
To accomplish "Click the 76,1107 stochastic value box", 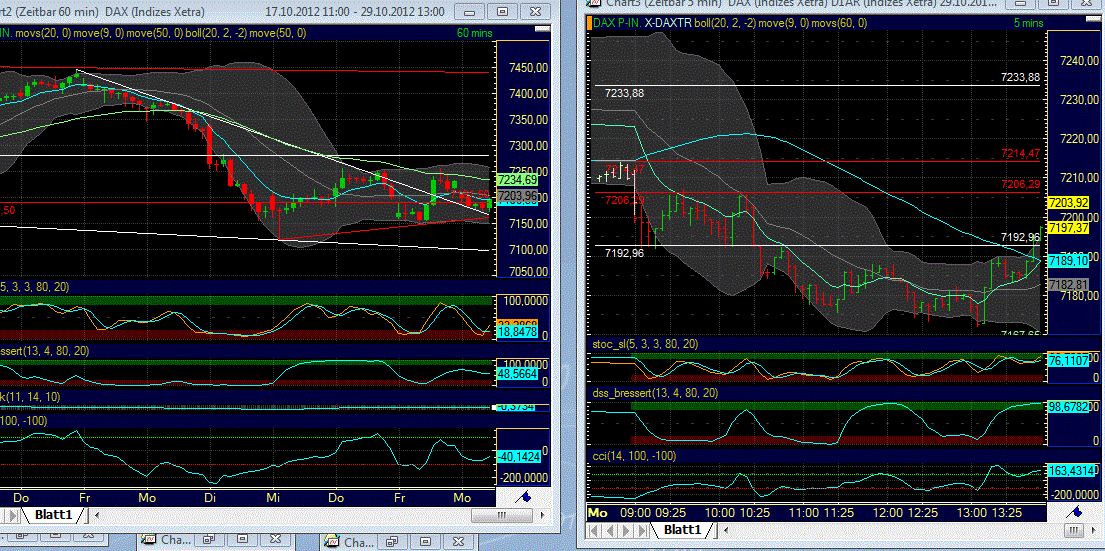I will coord(1070,359).
